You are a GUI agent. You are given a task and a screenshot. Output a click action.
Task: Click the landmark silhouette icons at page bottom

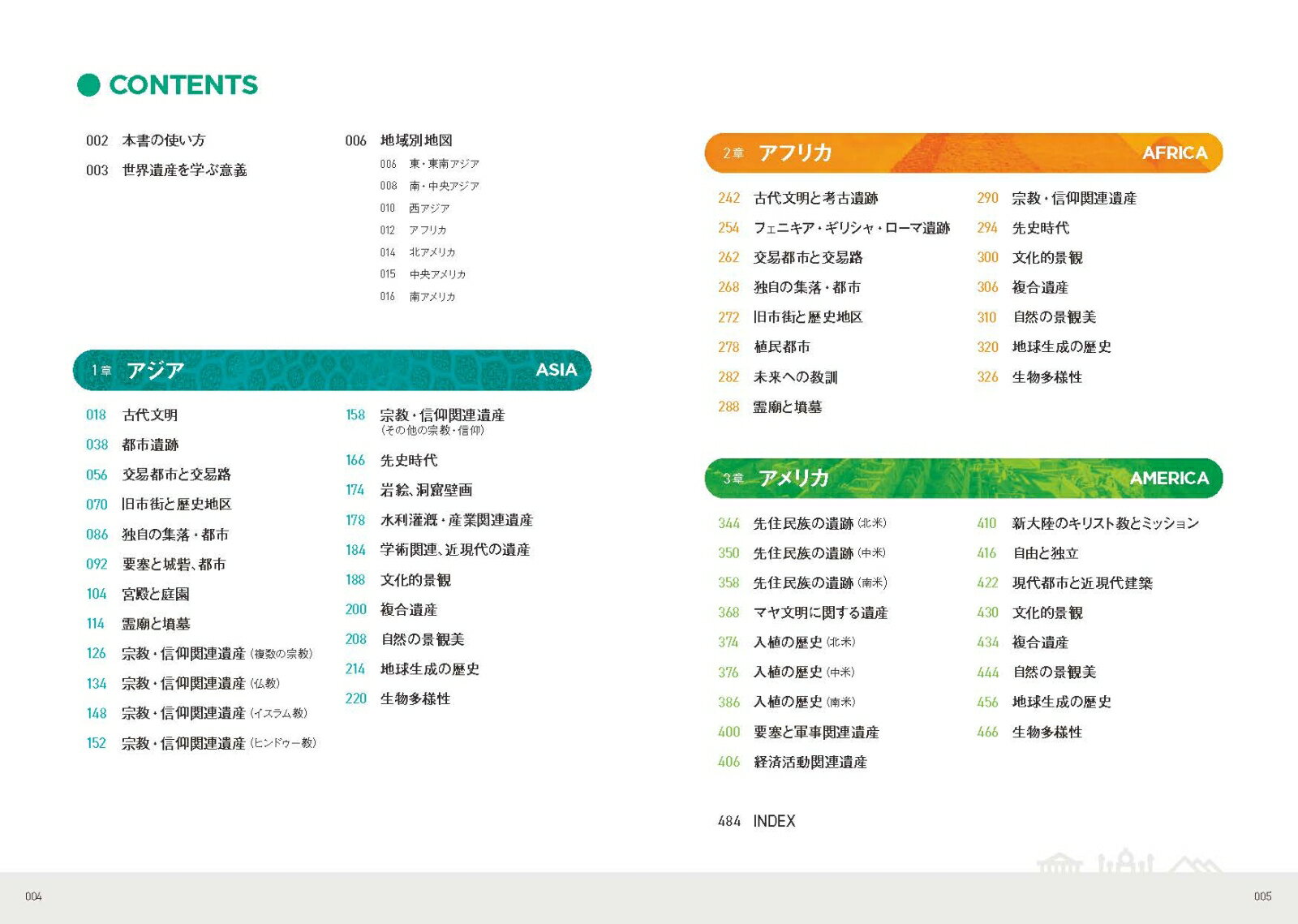(1128, 862)
